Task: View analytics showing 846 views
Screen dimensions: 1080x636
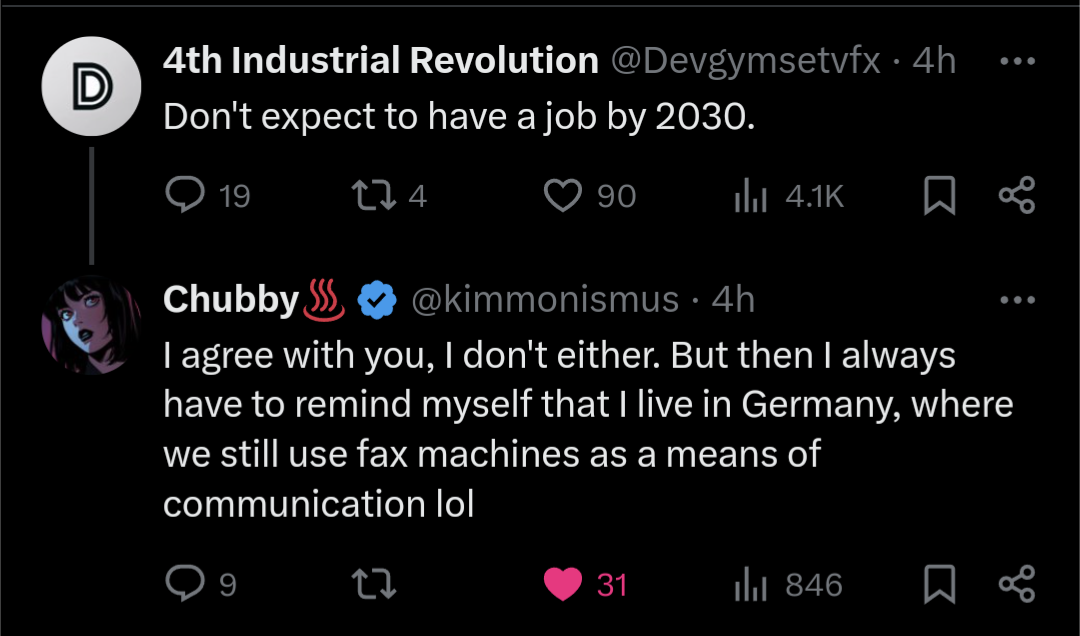Action: click(x=750, y=584)
